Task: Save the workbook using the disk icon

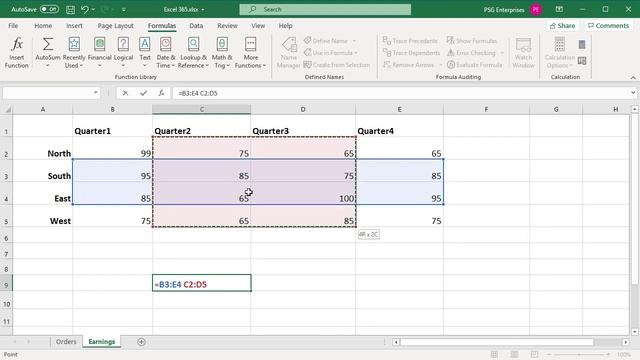Action: 70,9
